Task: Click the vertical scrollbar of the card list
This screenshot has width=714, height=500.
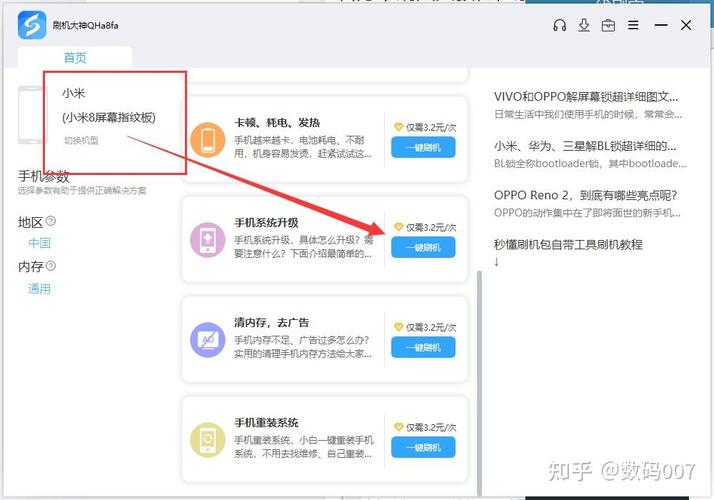Action: point(479,383)
